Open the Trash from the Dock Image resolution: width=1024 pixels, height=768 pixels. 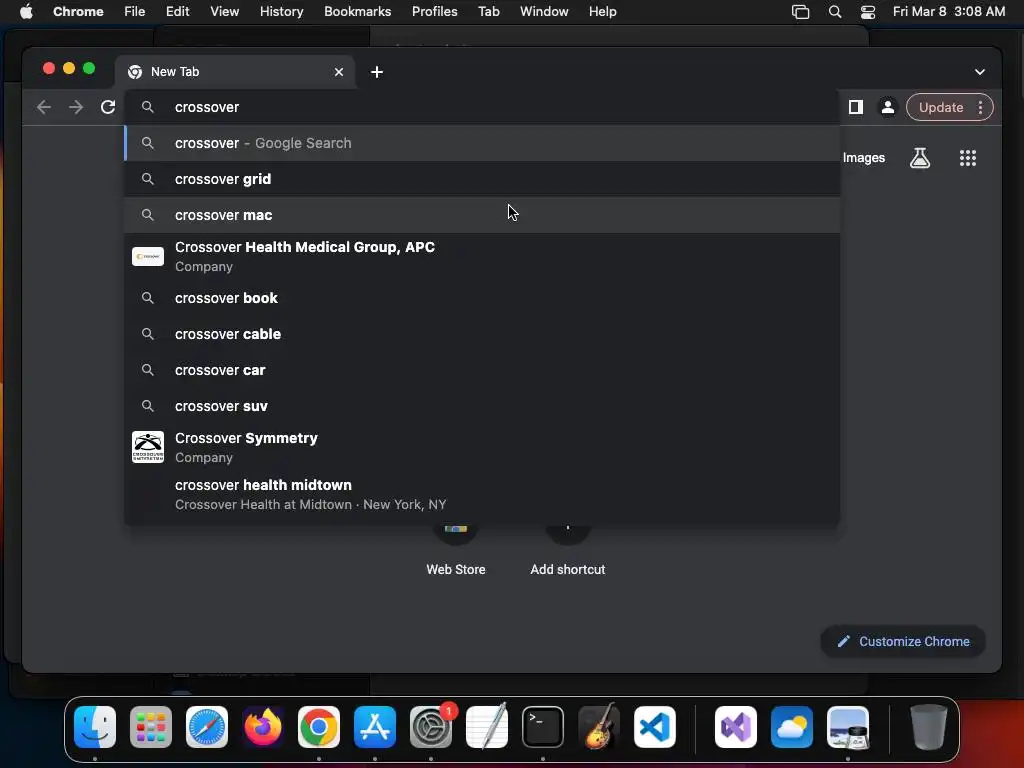pyautogui.click(x=928, y=727)
